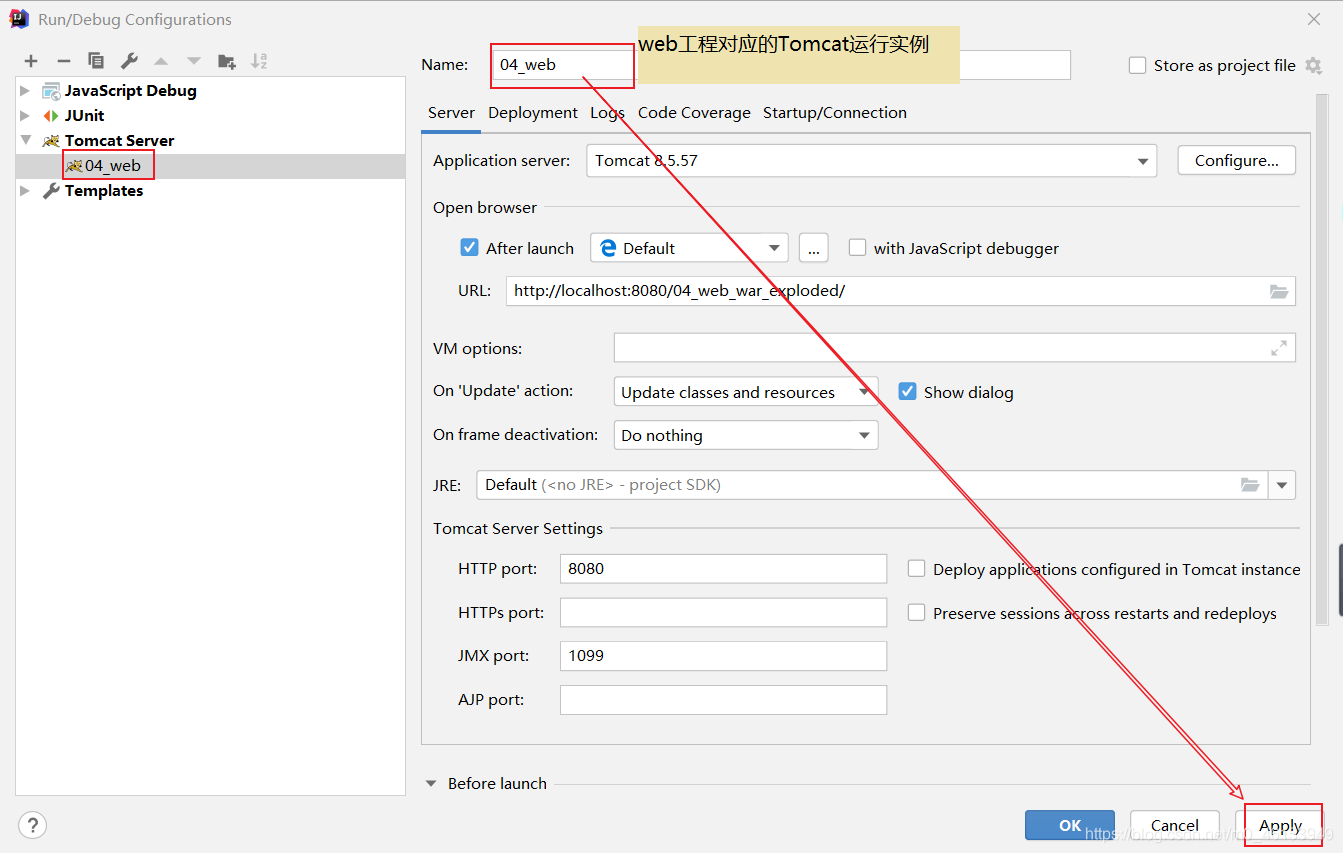This screenshot has width=1343, height=853.
Task: Switch to Startup/Connection tab
Action: pos(835,113)
